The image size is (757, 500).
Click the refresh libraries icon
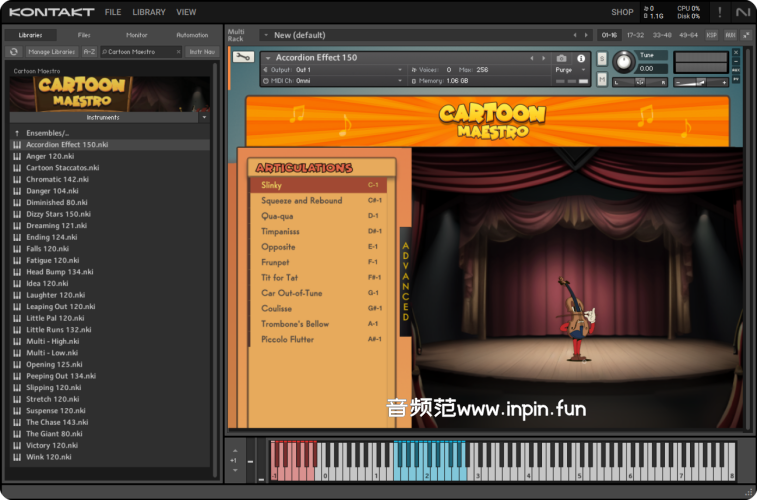coord(14,51)
